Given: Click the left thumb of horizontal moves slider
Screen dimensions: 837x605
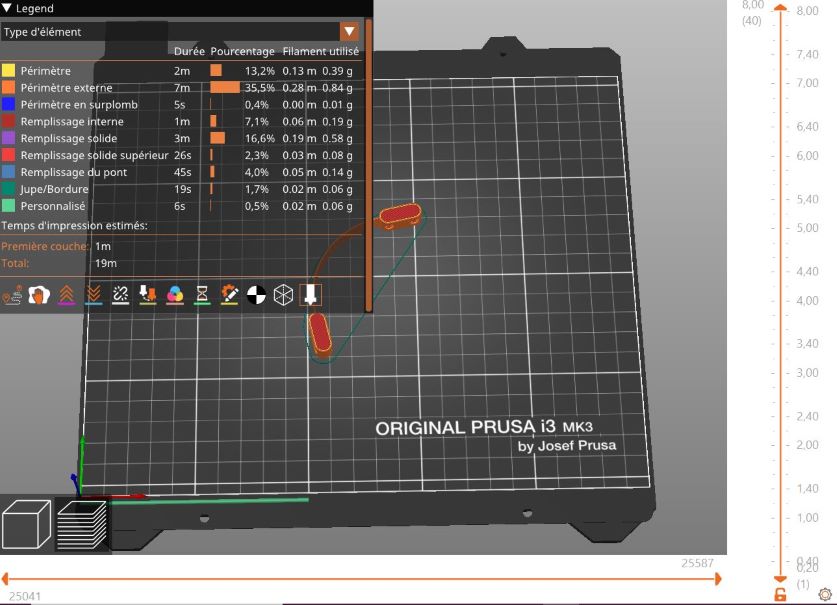Looking at the screenshot, I should 5,578.
